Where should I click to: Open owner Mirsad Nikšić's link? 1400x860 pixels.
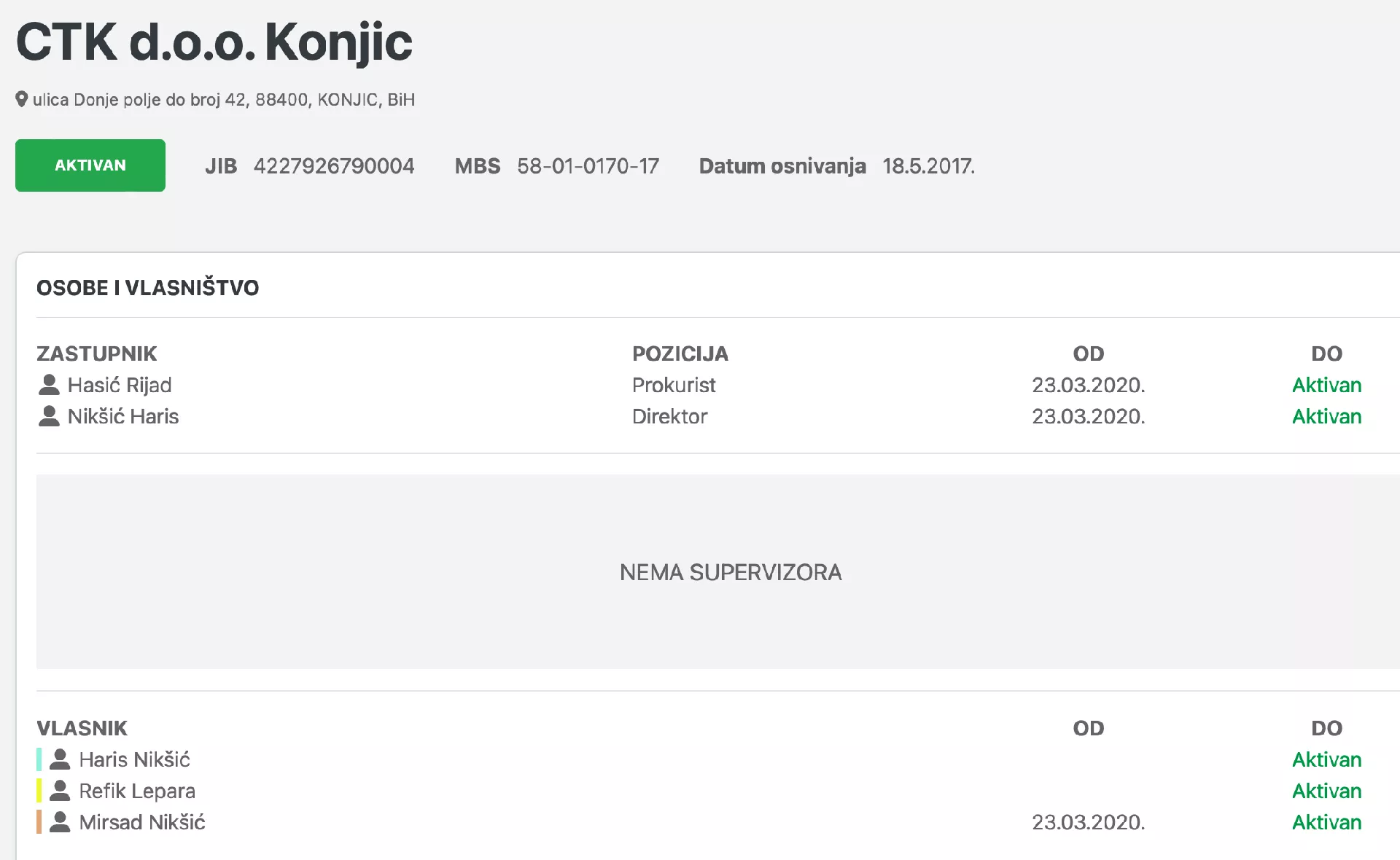(x=142, y=822)
